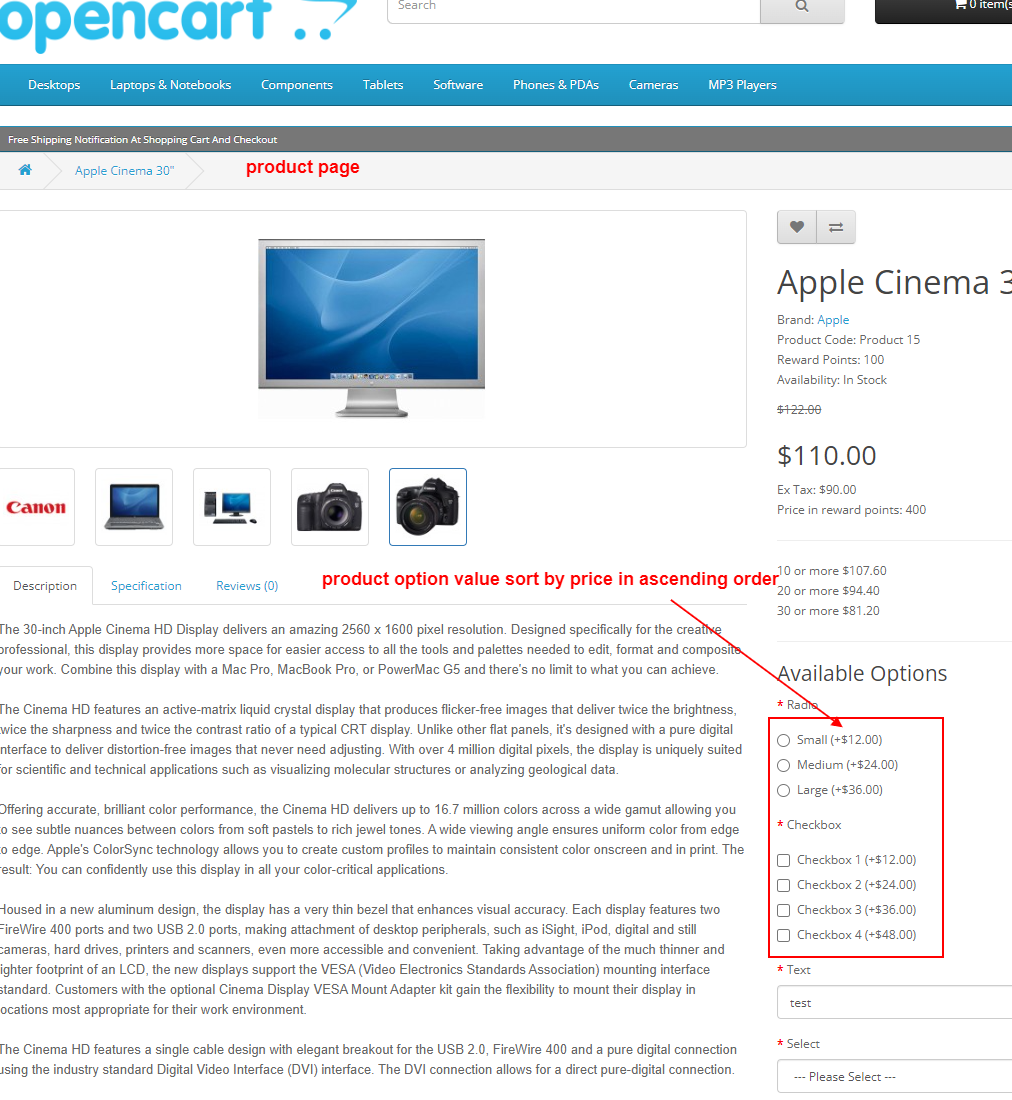Open the Laptops & Notebooks menu
Image resolution: width=1012 pixels, height=1100 pixels.
(170, 85)
